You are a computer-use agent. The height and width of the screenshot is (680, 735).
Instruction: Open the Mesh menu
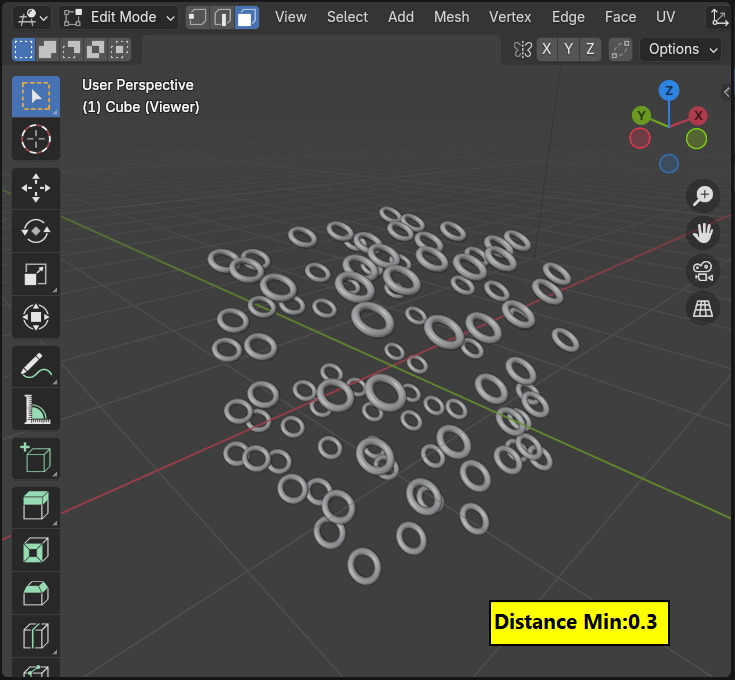[451, 17]
